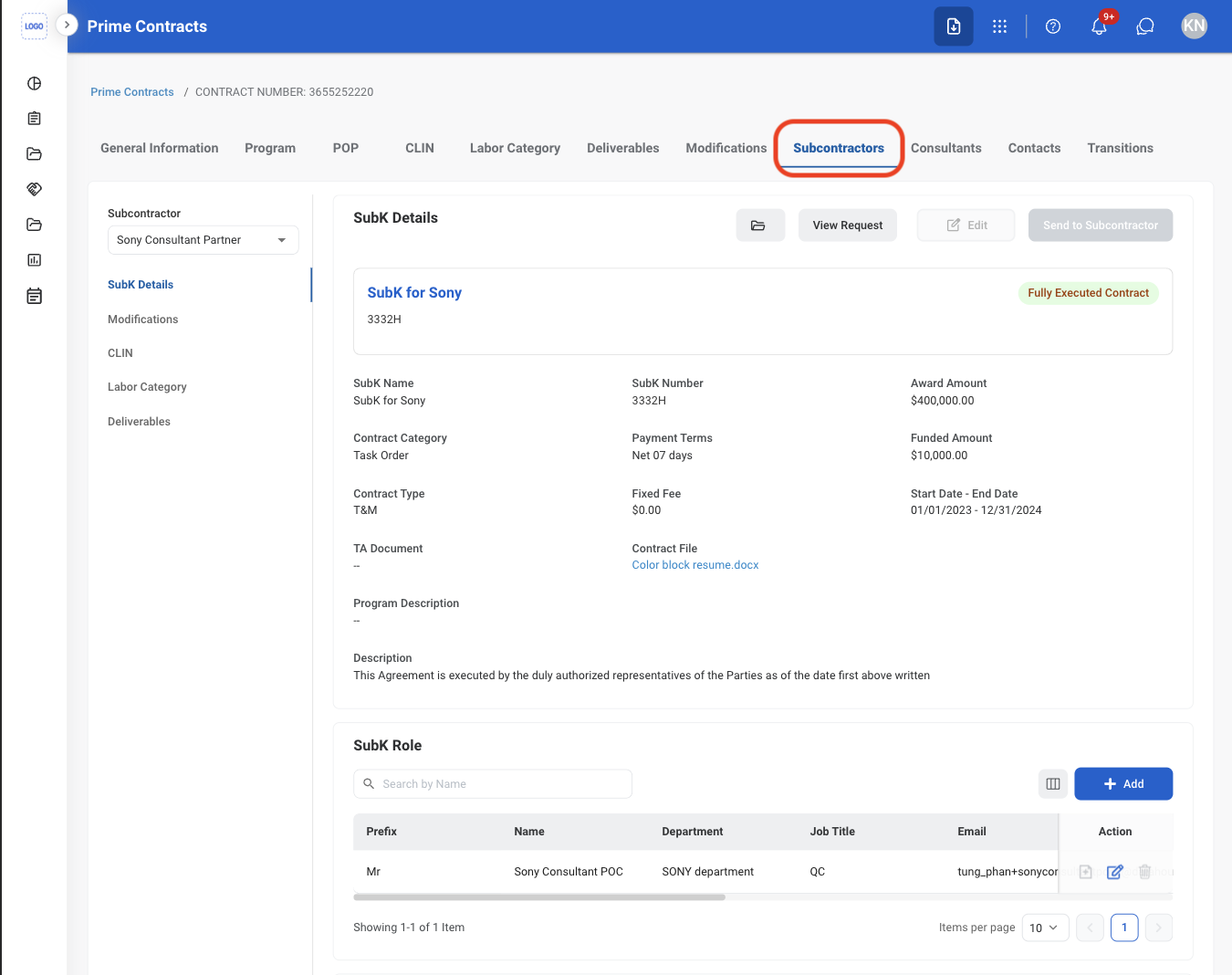Click the document download icon in header
Image resolution: width=1232 pixels, height=975 pixels.
pyautogui.click(x=954, y=26)
